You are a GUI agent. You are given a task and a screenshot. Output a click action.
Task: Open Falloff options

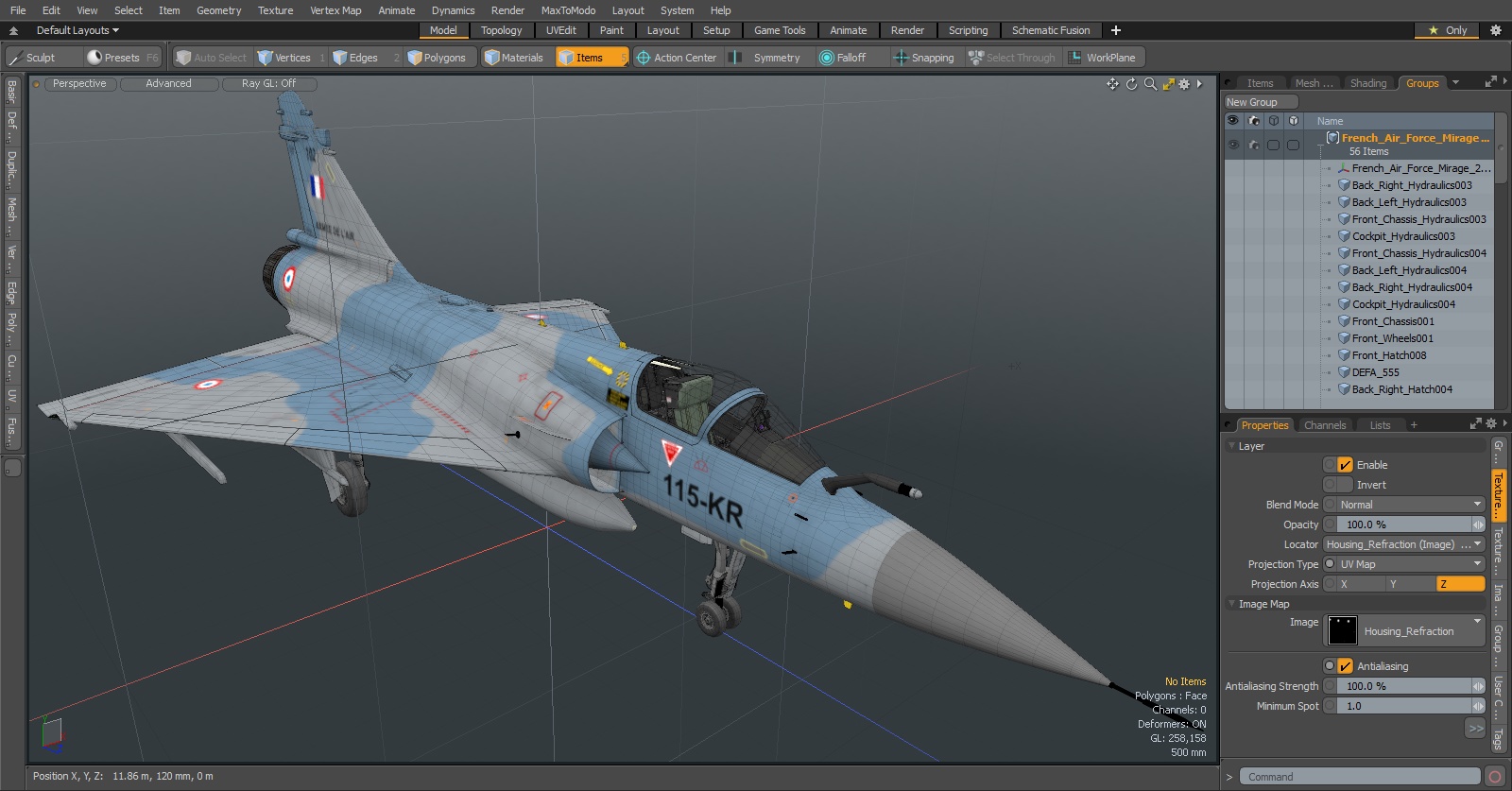coord(850,58)
